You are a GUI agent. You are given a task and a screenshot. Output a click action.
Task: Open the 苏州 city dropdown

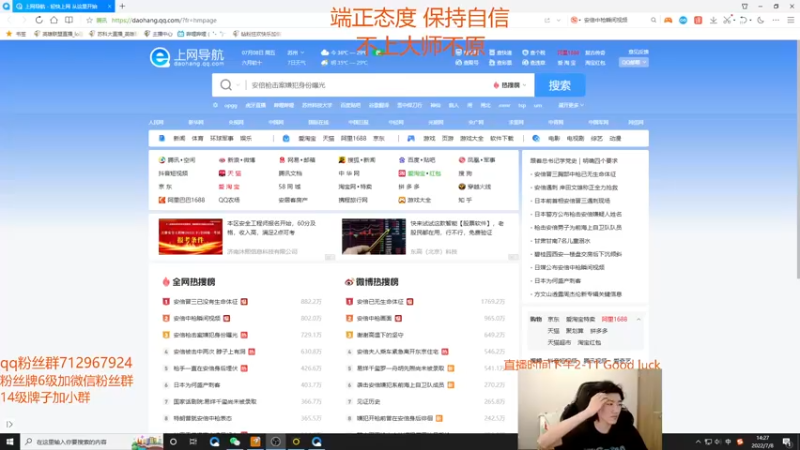(x=295, y=53)
